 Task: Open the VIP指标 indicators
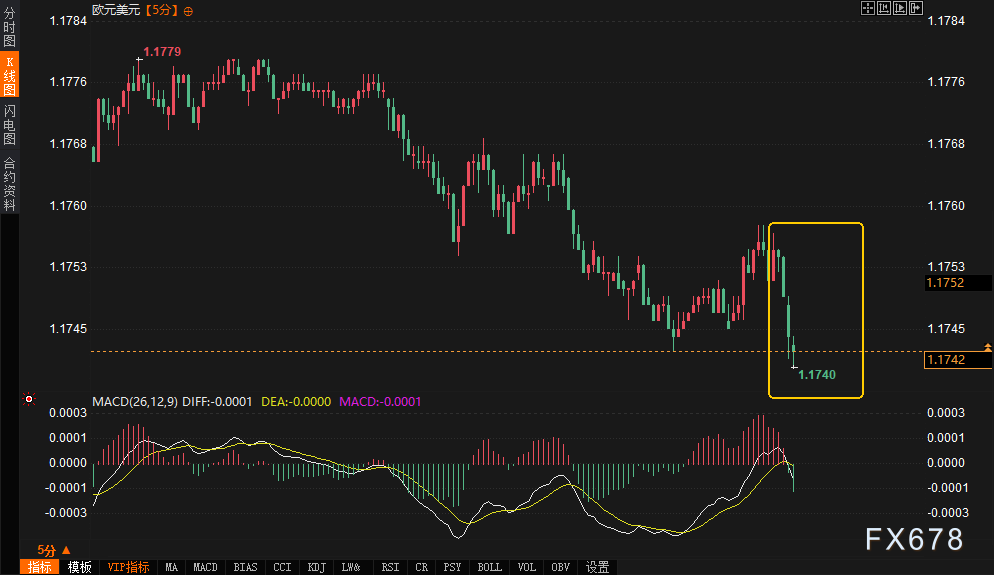click(128, 567)
